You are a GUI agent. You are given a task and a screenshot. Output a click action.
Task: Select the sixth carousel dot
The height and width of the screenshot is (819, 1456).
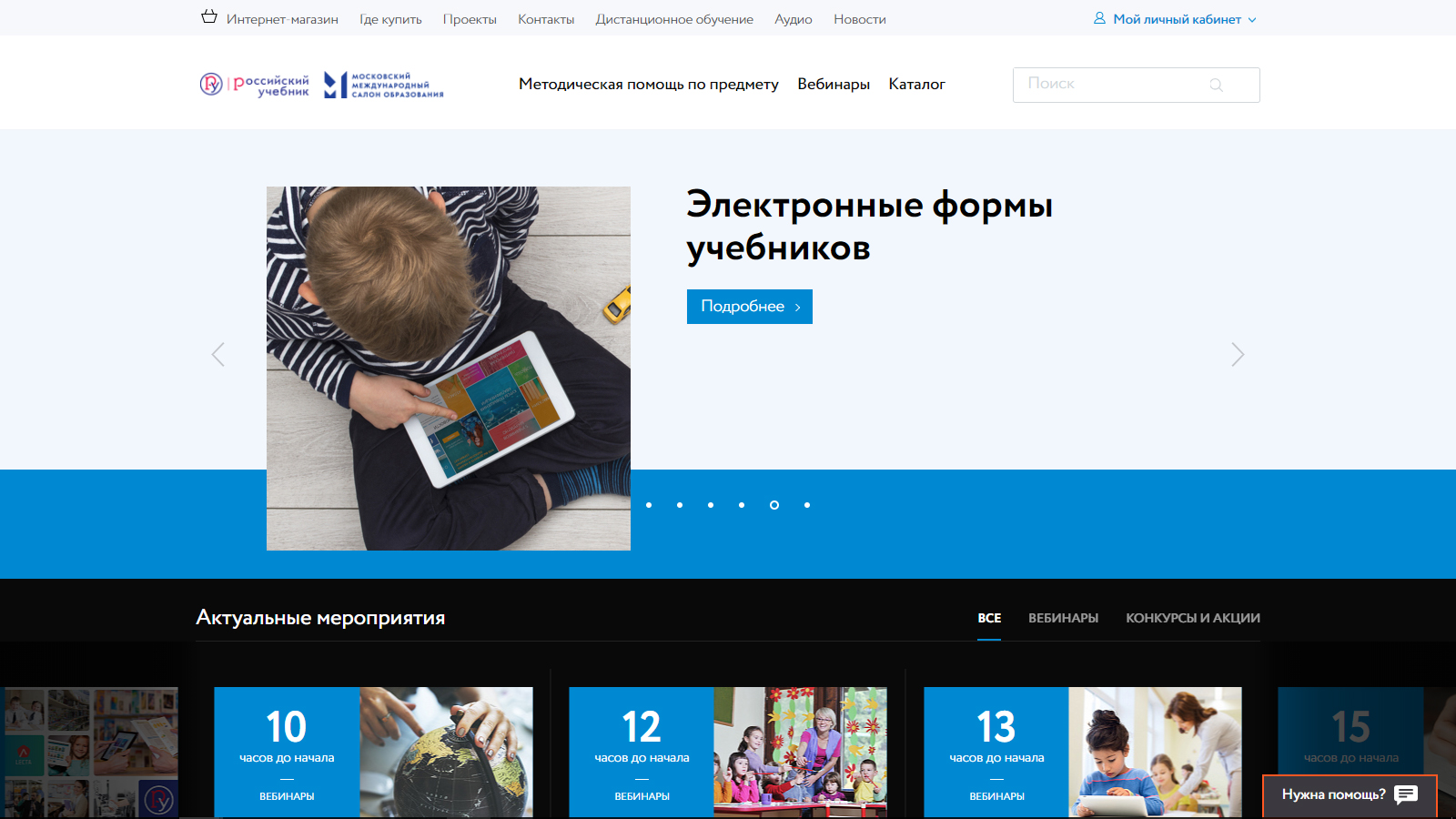pos(807,505)
